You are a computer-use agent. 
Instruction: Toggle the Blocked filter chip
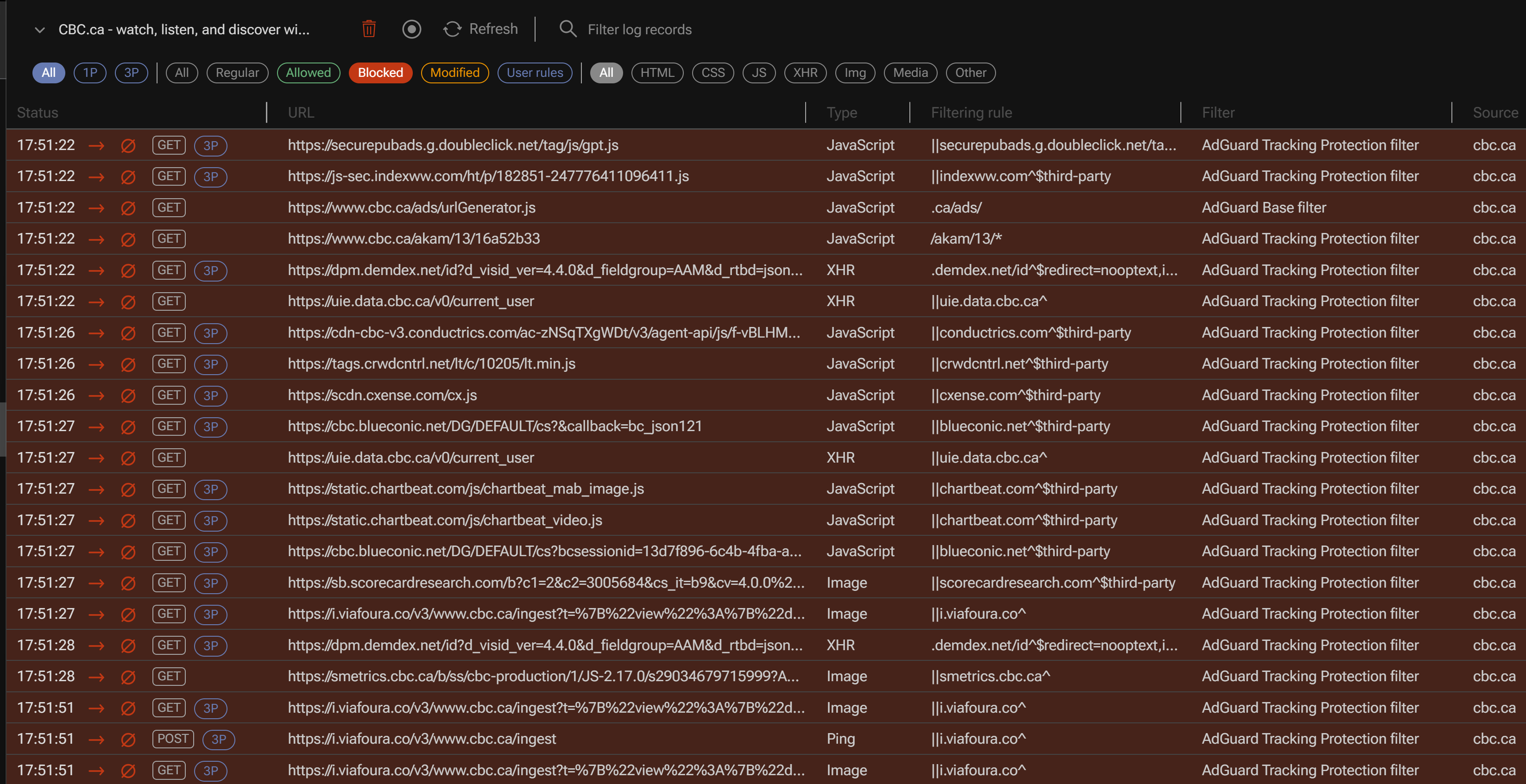pyautogui.click(x=380, y=73)
